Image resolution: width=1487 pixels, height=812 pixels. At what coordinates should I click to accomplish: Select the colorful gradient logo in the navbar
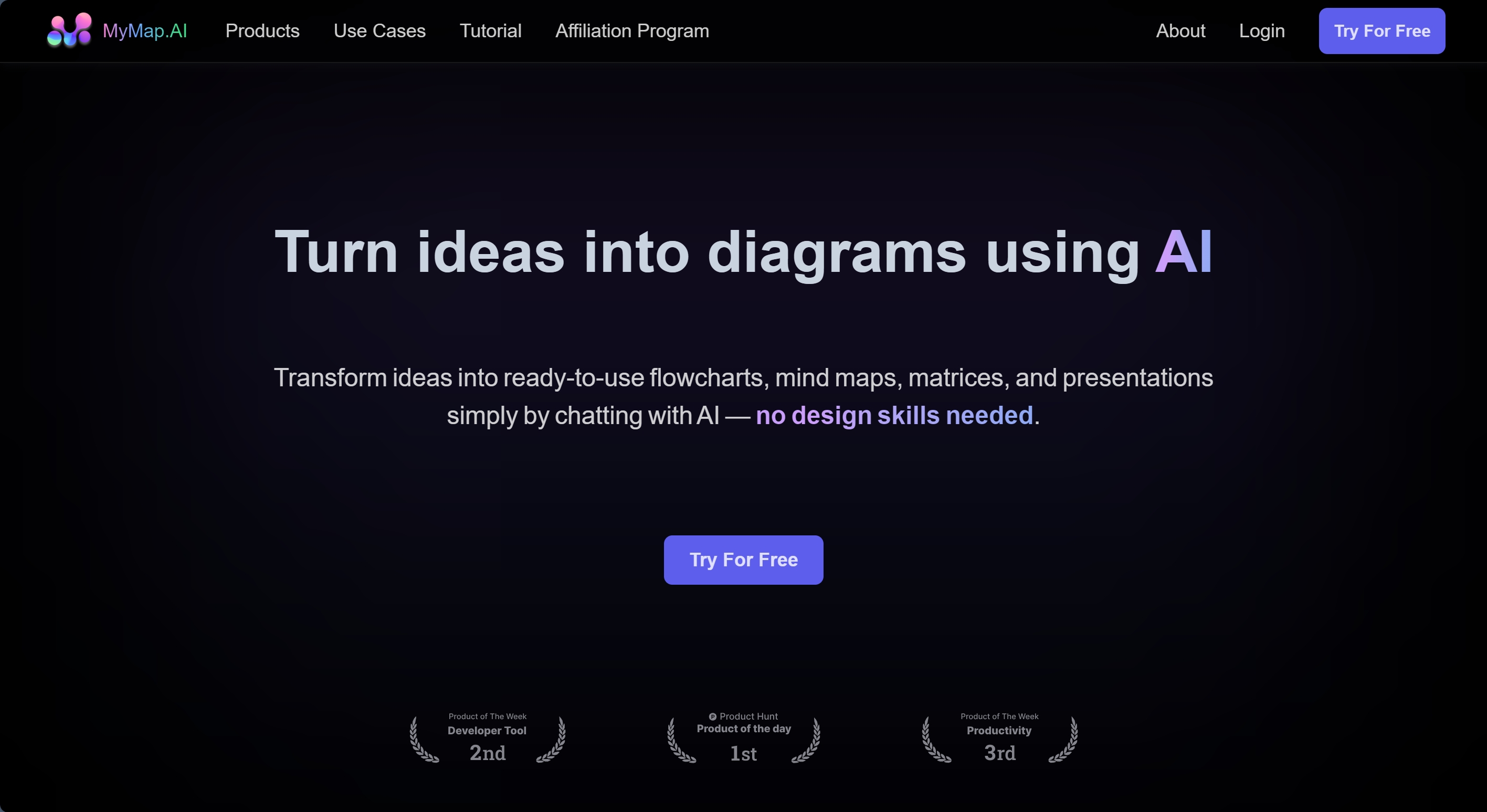tap(69, 30)
